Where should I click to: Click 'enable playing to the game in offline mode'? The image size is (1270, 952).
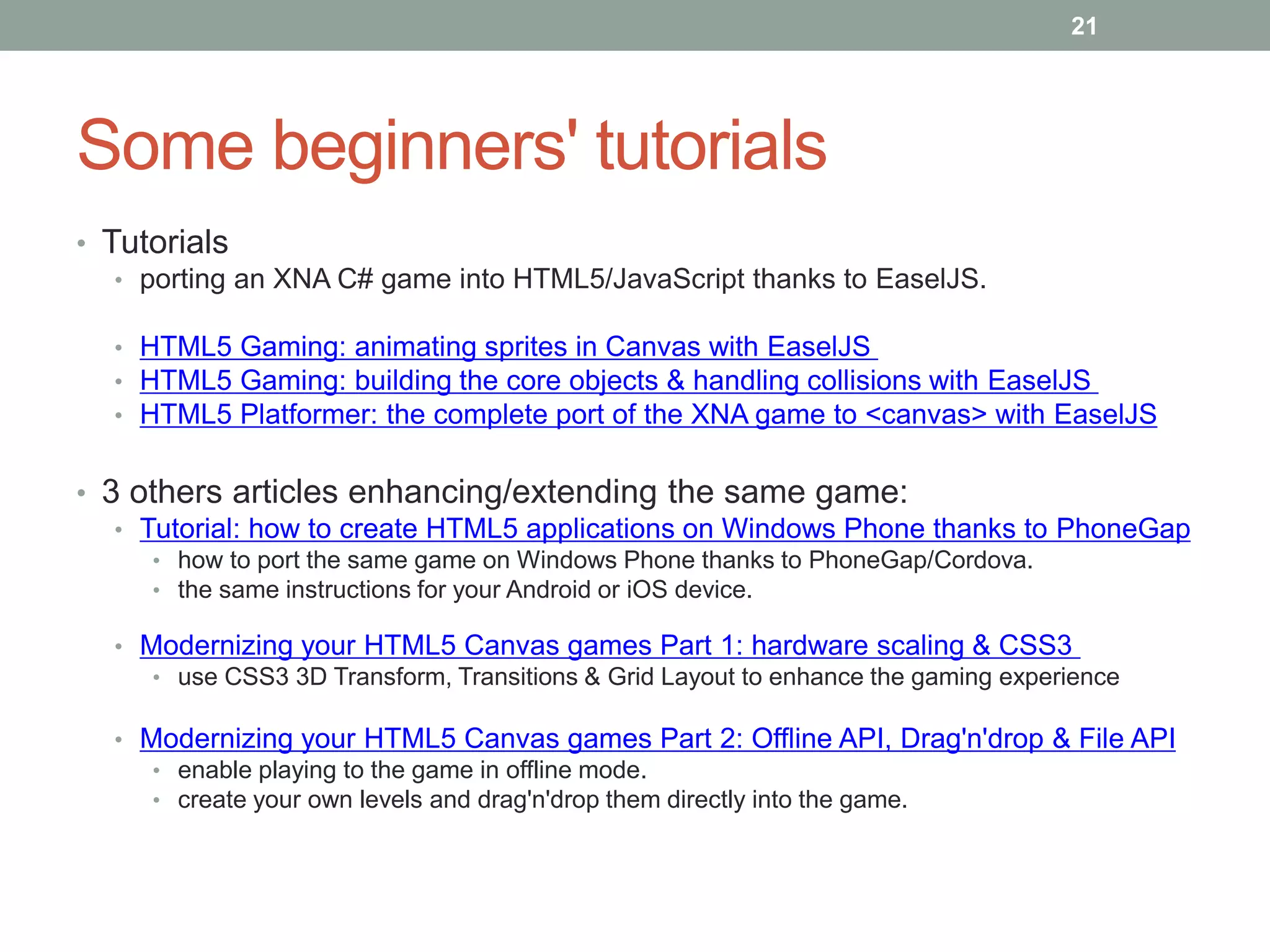[x=412, y=770]
